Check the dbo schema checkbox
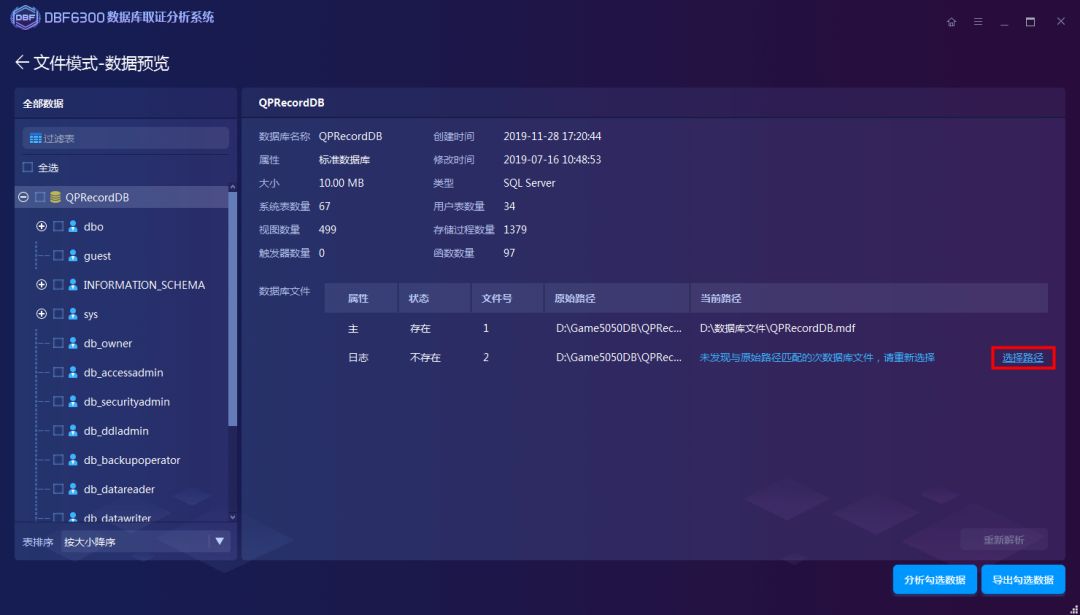 tap(58, 227)
